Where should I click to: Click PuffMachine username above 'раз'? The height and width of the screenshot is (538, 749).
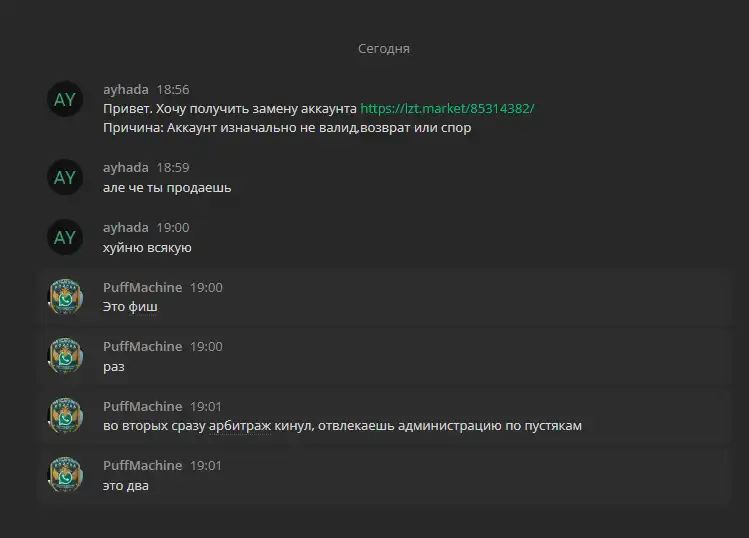142,346
